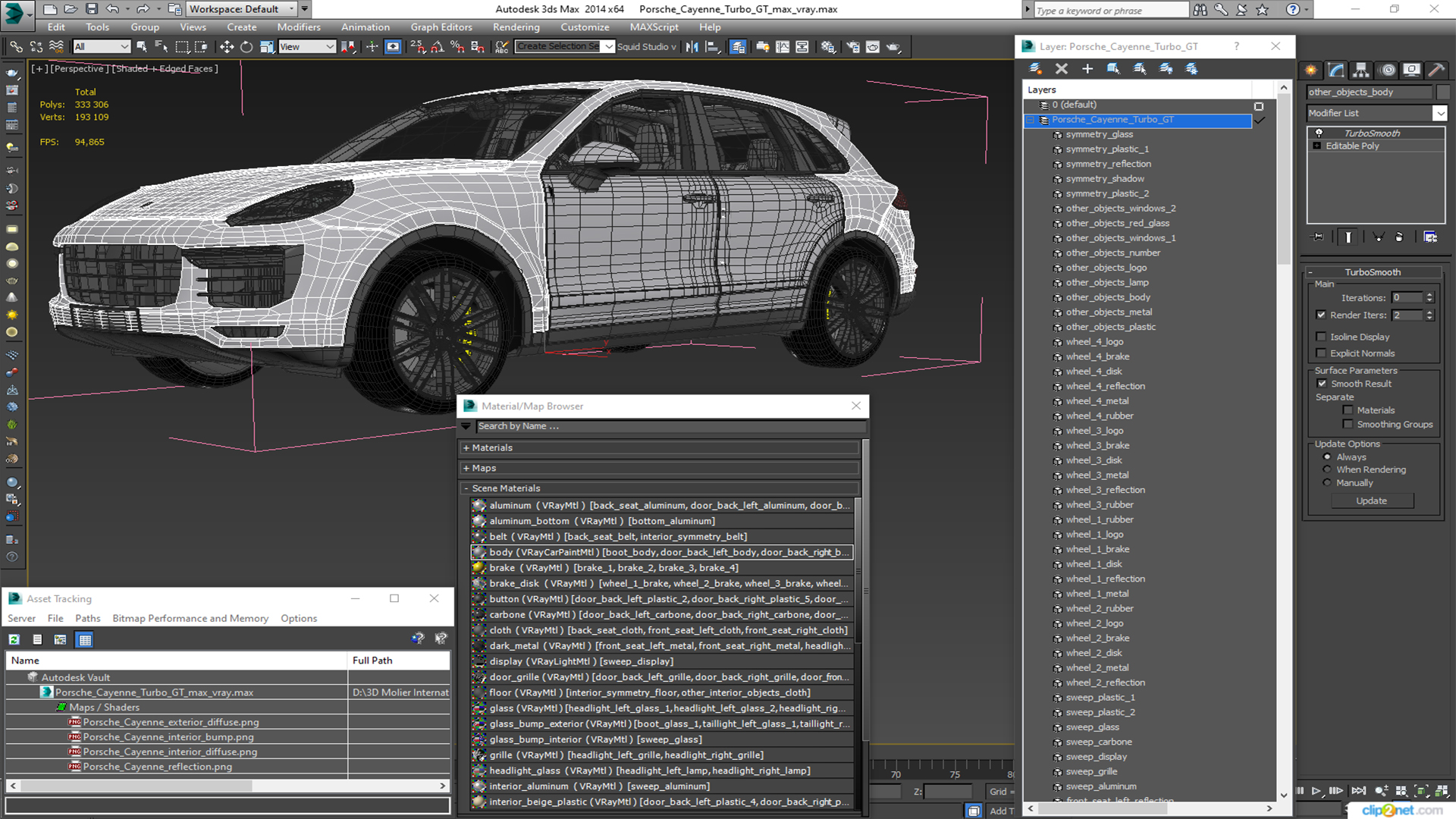
Task: Click the Undo arrow icon
Action: (112, 9)
